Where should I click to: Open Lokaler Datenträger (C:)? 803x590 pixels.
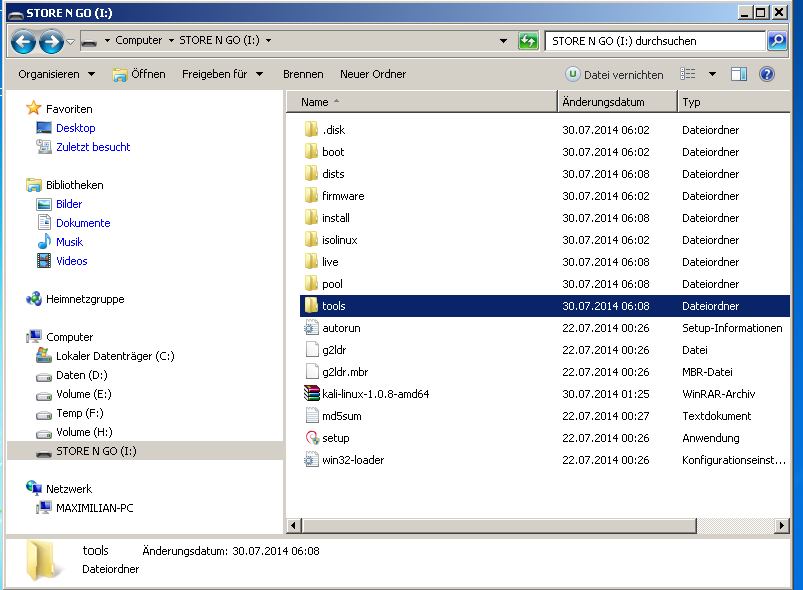115,356
